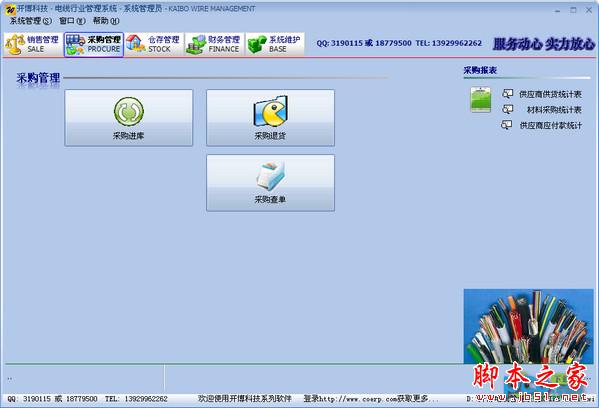Open the 窗口(W) menu

pos(72,21)
